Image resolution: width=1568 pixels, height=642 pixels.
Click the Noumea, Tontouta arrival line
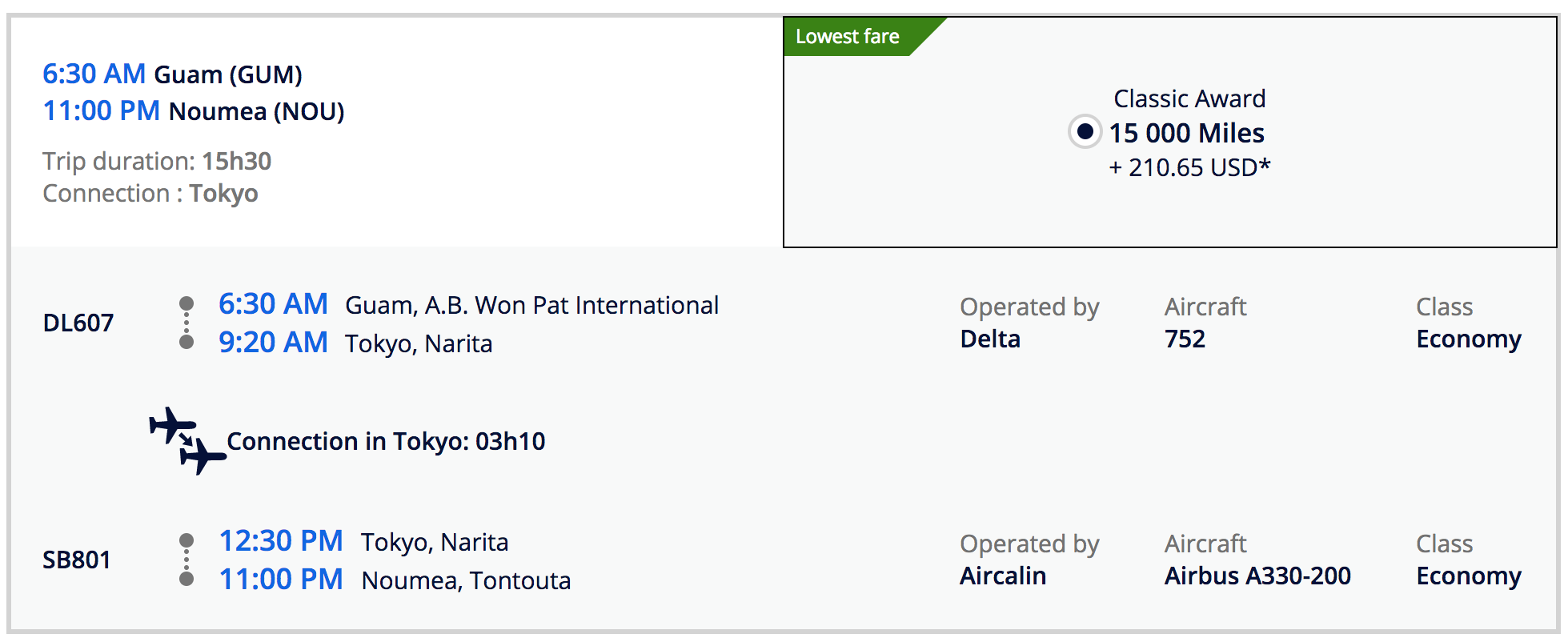click(466, 580)
